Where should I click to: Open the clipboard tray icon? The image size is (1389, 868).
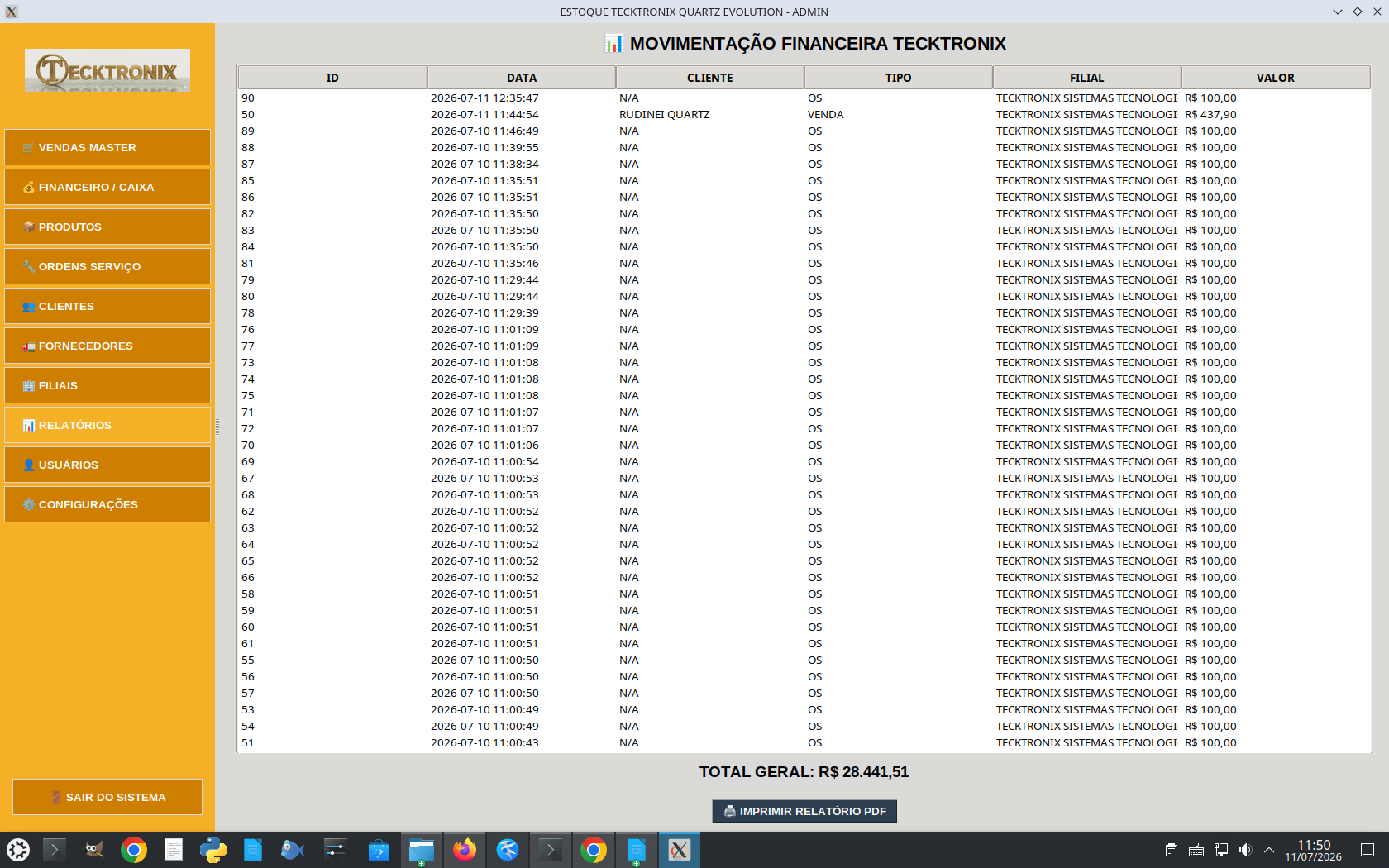click(1172, 850)
